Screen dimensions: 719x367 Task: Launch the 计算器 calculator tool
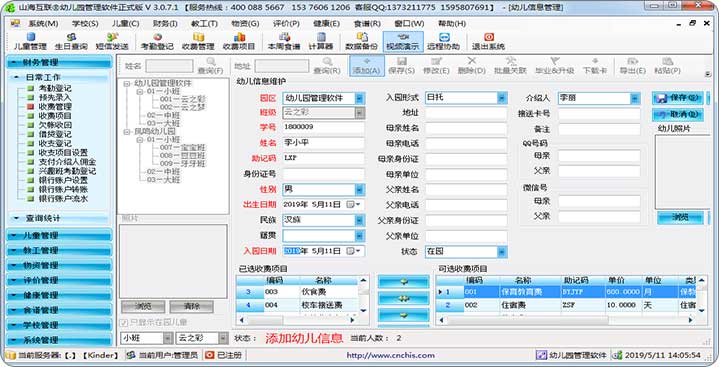pyautogui.click(x=321, y=41)
